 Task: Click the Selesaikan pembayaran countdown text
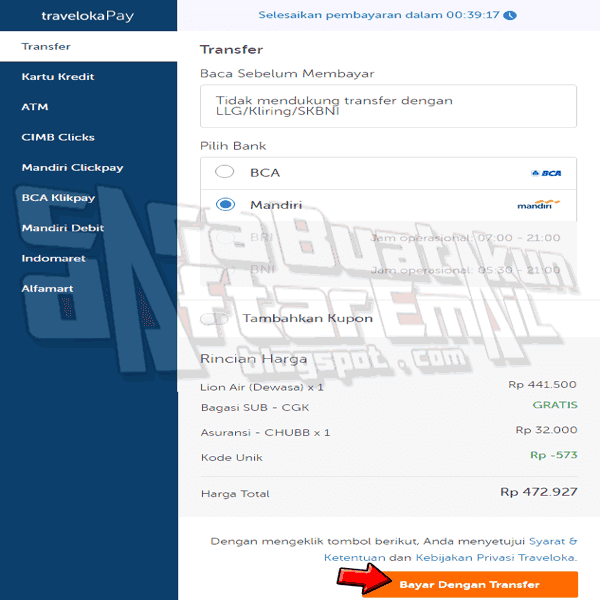pyautogui.click(x=379, y=15)
